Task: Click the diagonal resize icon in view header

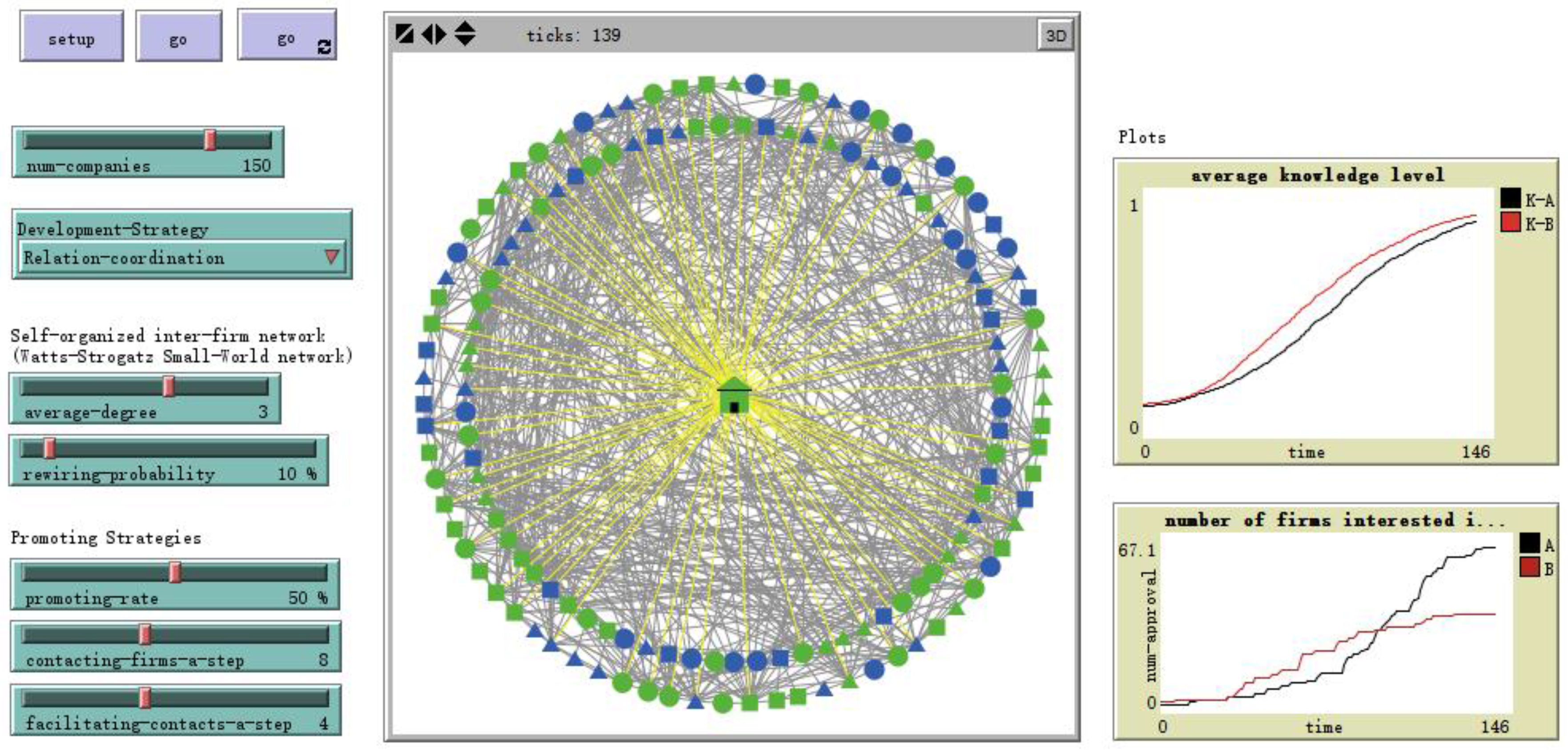Action: coord(404,33)
